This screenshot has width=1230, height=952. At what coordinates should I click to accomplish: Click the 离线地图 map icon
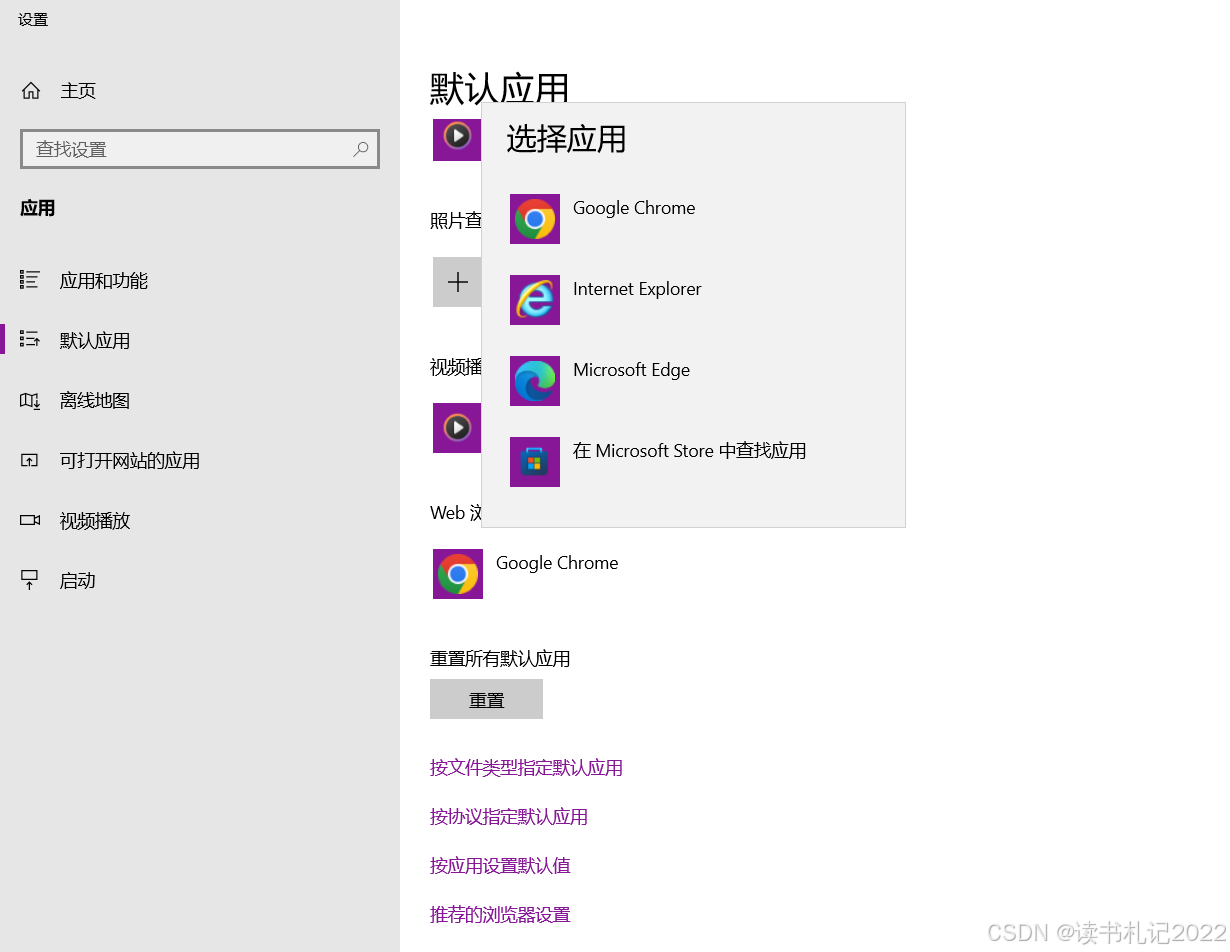coord(30,401)
